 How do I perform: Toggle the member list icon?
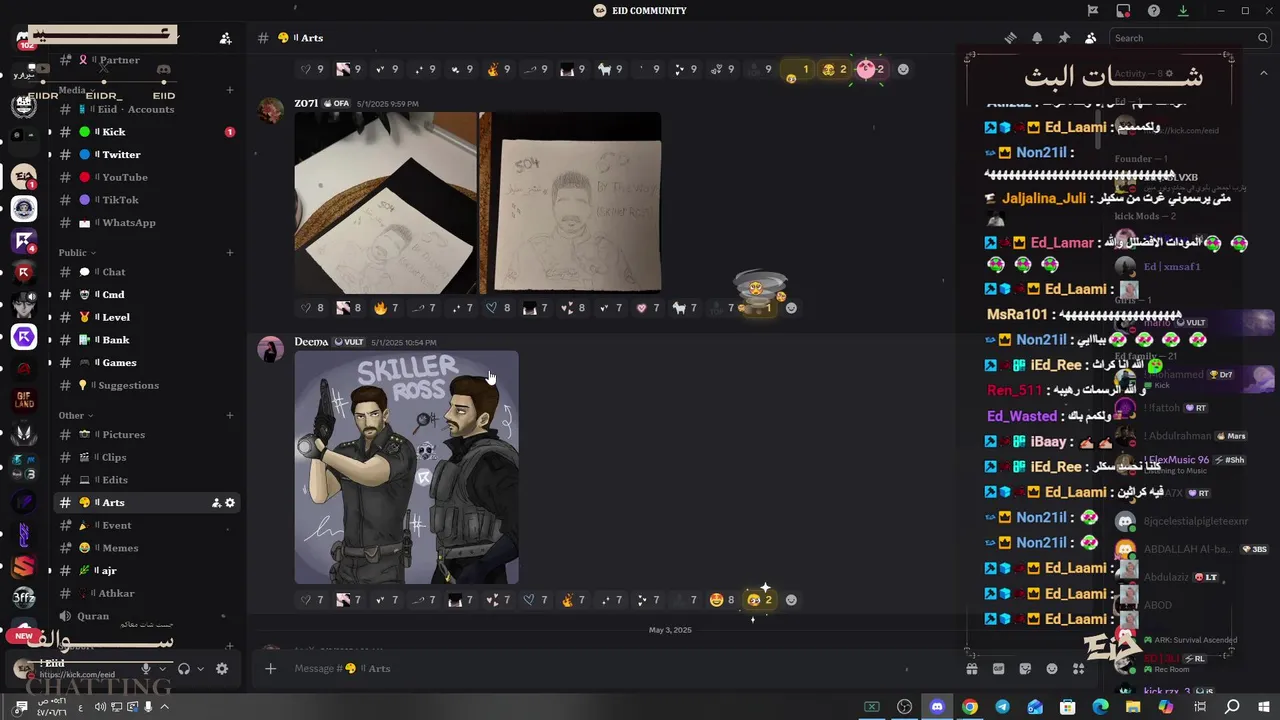(1090, 38)
